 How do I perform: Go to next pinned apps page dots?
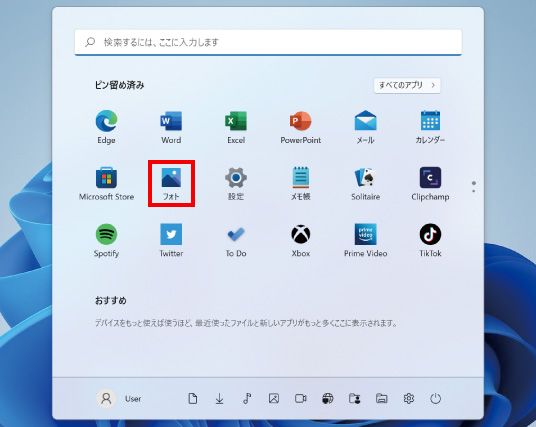473,187
